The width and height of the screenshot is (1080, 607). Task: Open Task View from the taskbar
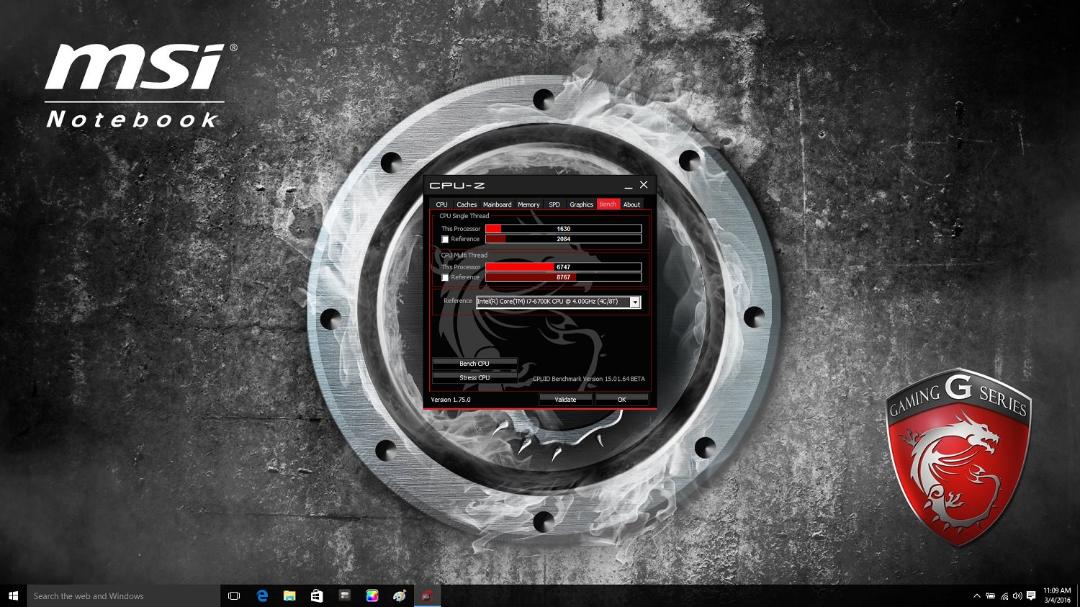234,596
